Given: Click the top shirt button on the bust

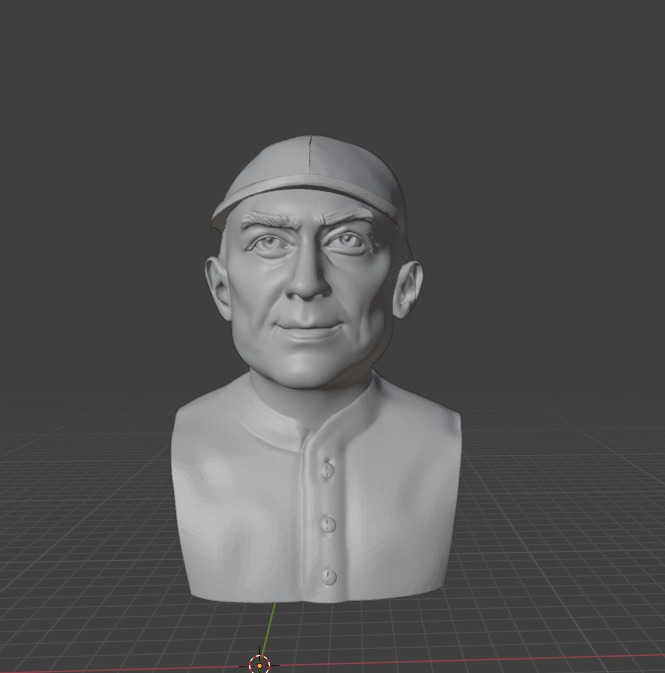Looking at the screenshot, I should tap(328, 469).
